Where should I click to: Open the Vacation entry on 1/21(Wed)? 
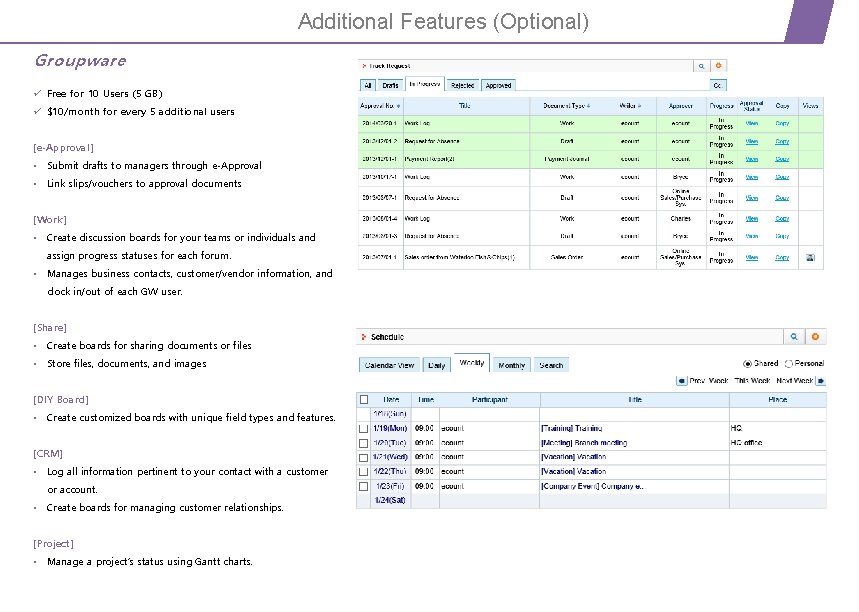coord(574,457)
